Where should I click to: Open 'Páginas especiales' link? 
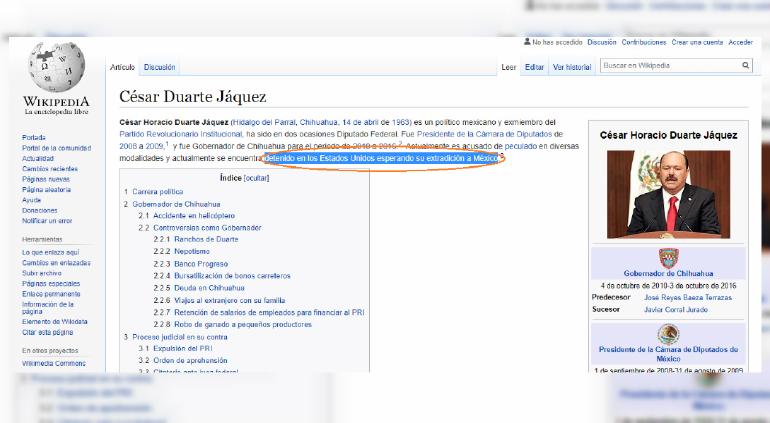click(51, 283)
